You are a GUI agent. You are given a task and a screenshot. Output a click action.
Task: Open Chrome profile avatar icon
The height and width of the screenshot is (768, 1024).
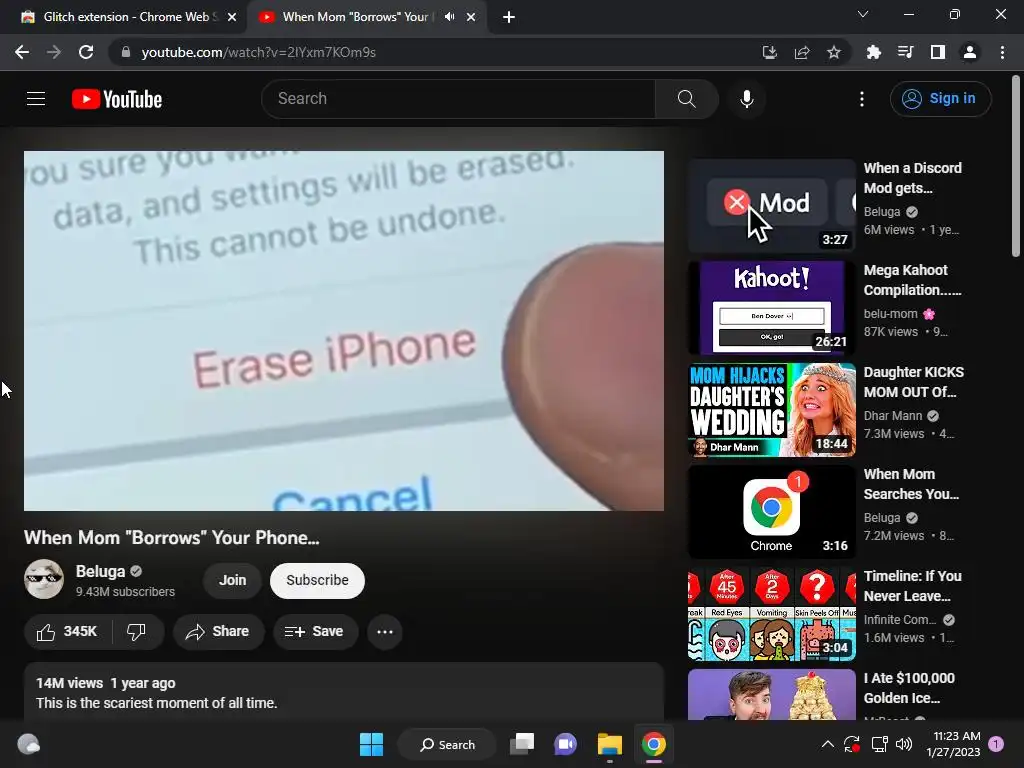tap(970, 52)
